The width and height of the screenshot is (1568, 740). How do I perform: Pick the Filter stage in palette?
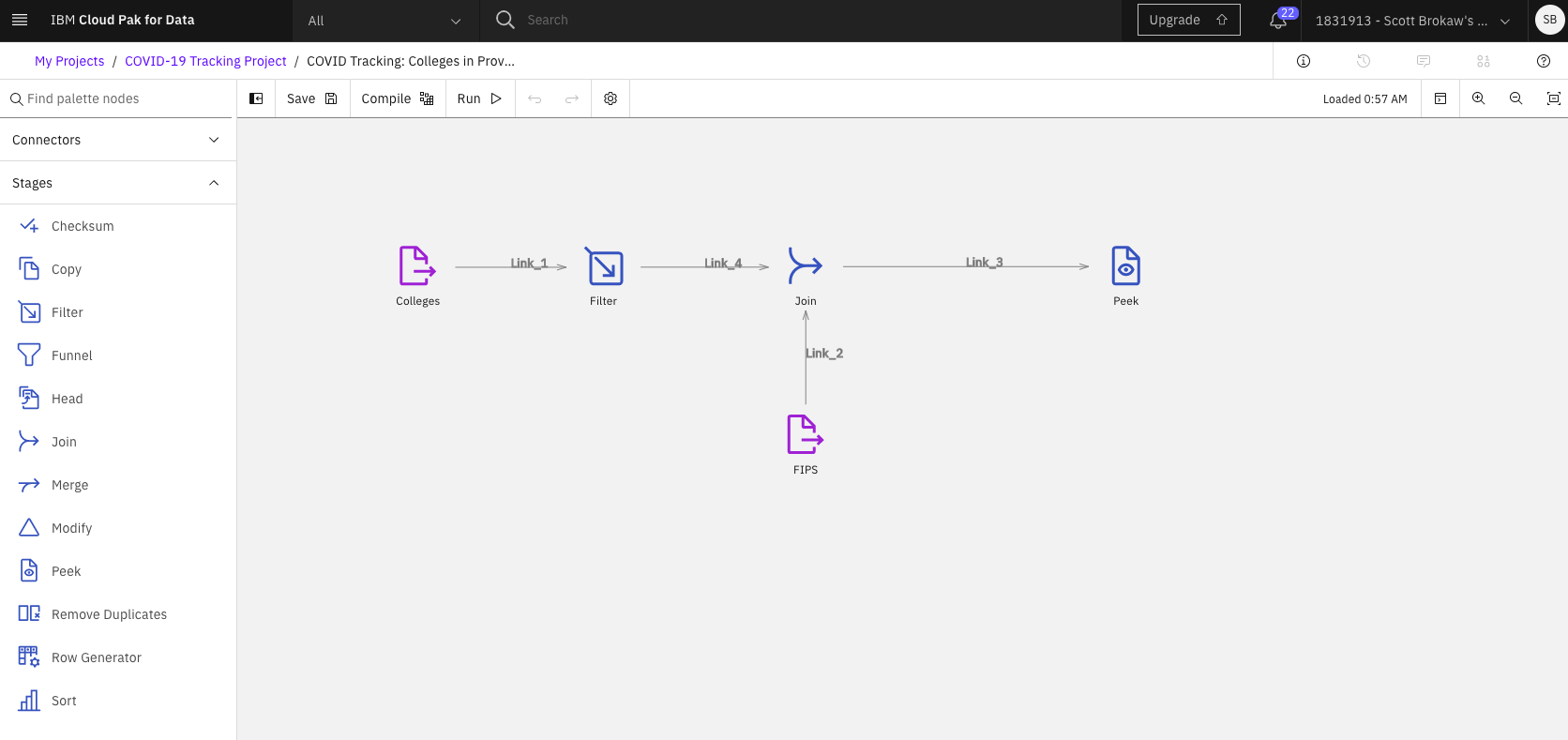click(x=118, y=312)
